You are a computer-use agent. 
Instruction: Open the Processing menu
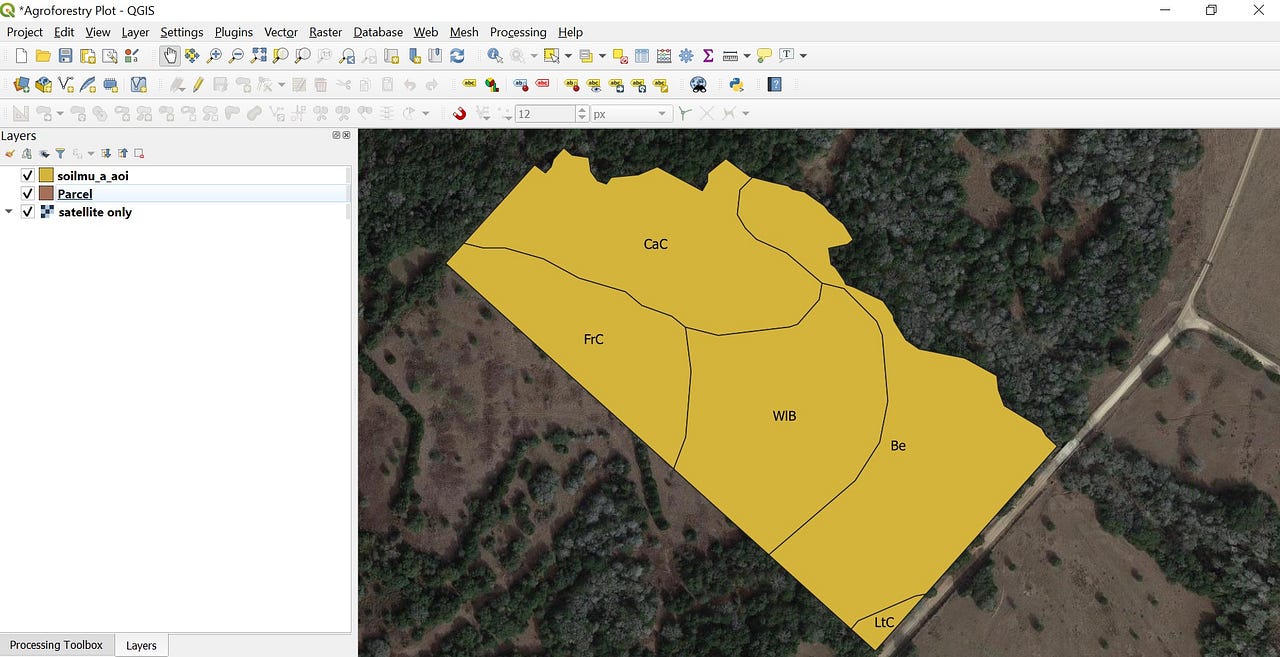click(518, 32)
